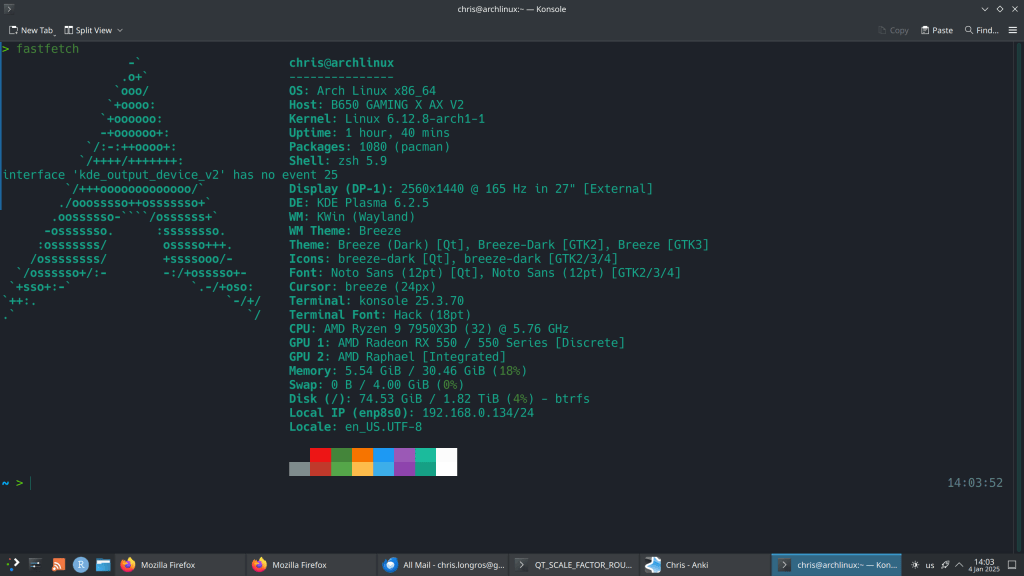Open the clock showing 14:03

pyautogui.click(x=984, y=565)
